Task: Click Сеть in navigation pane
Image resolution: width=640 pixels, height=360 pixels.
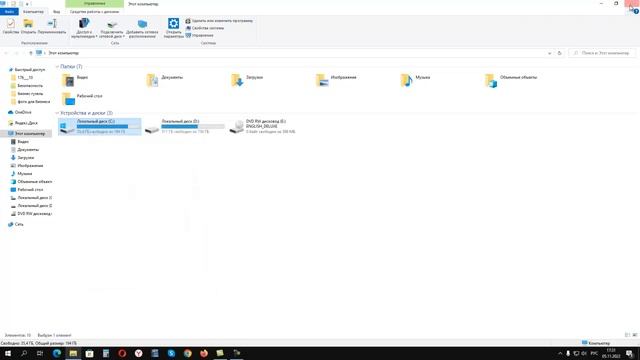Action: (x=19, y=224)
